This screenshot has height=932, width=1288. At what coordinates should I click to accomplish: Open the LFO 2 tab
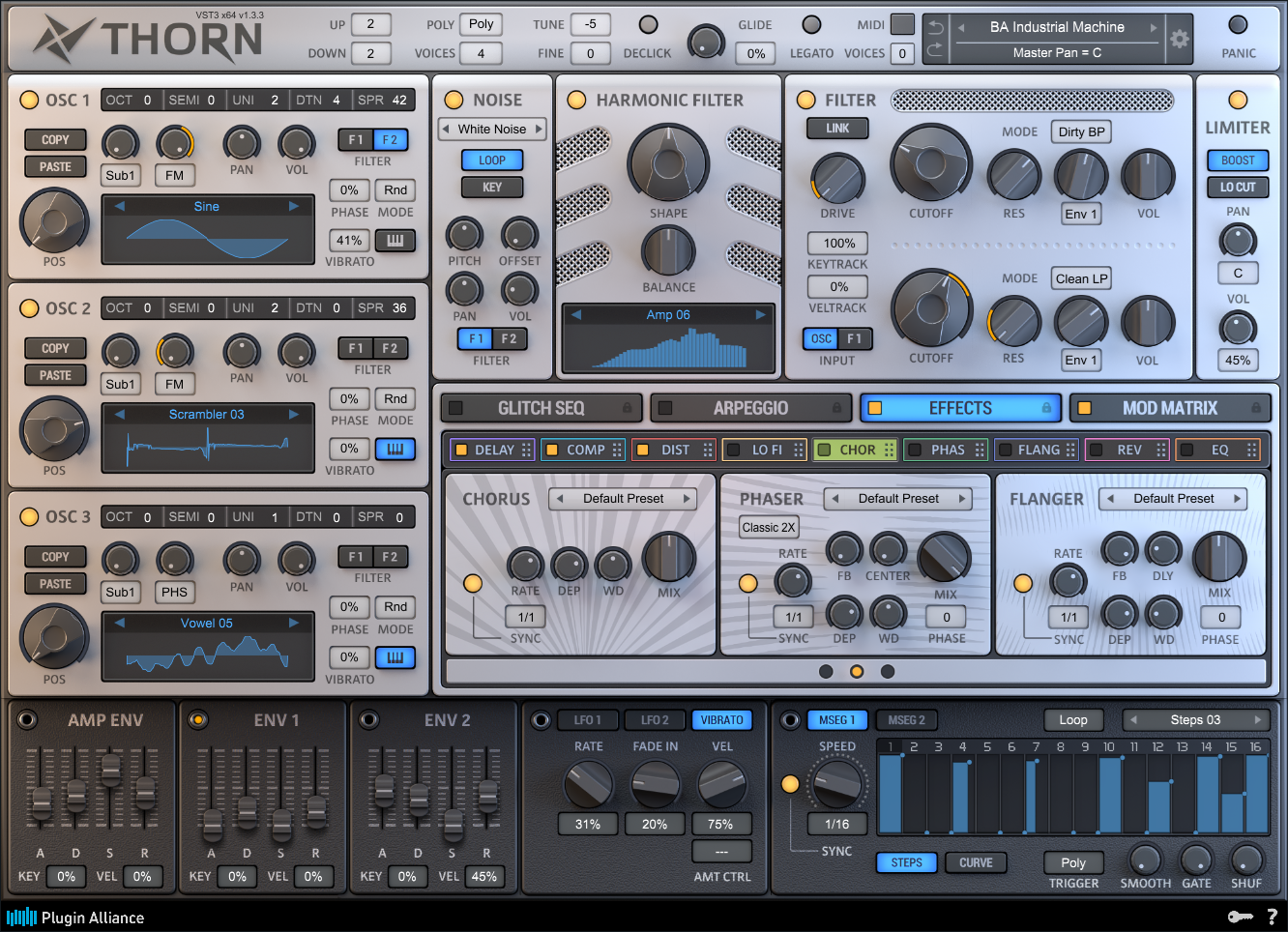click(x=655, y=720)
